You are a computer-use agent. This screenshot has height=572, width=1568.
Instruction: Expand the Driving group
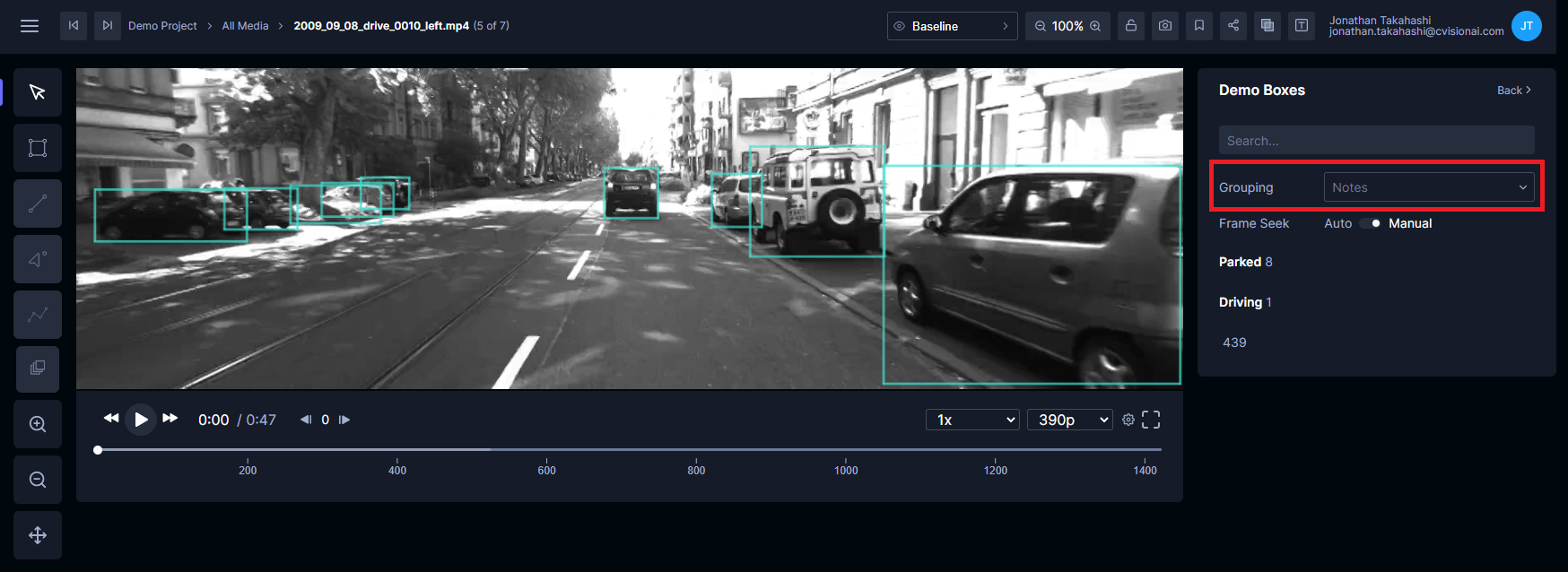tap(1245, 302)
